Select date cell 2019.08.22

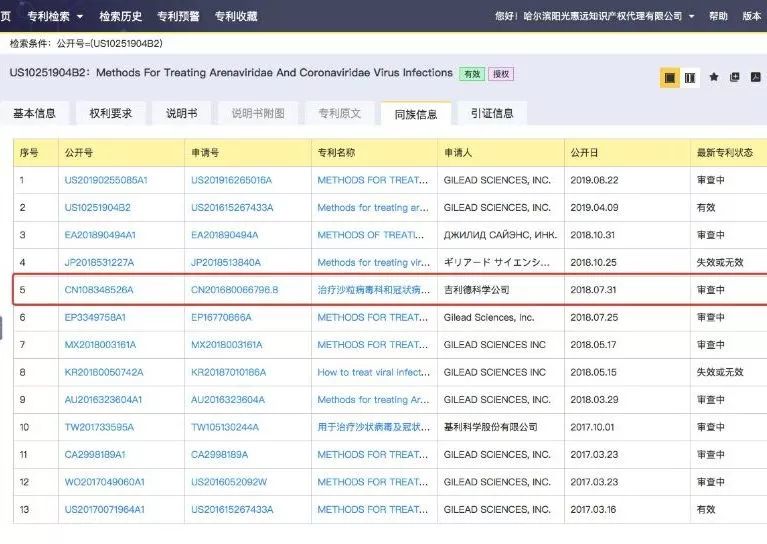pos(594,180)
